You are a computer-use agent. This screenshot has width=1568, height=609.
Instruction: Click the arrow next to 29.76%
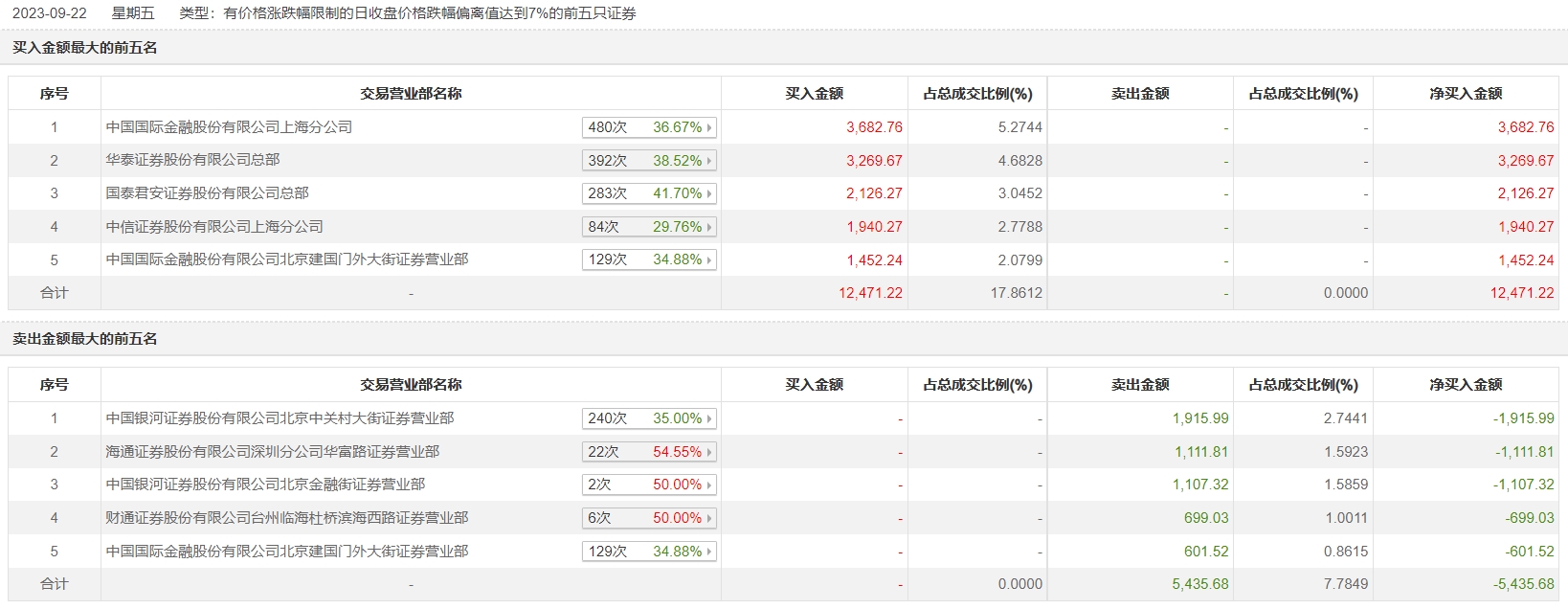pyautogui.click(x=708, y=227)
